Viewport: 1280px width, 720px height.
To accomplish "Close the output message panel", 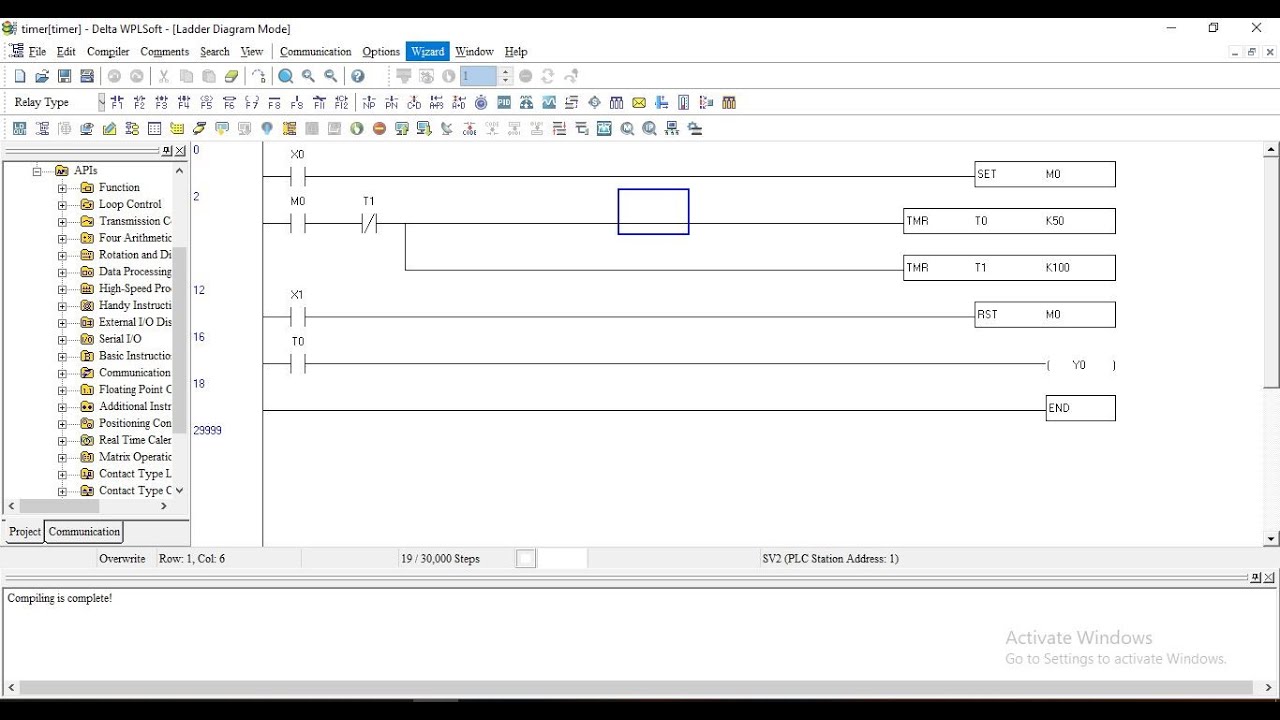I will point(1269,578).
